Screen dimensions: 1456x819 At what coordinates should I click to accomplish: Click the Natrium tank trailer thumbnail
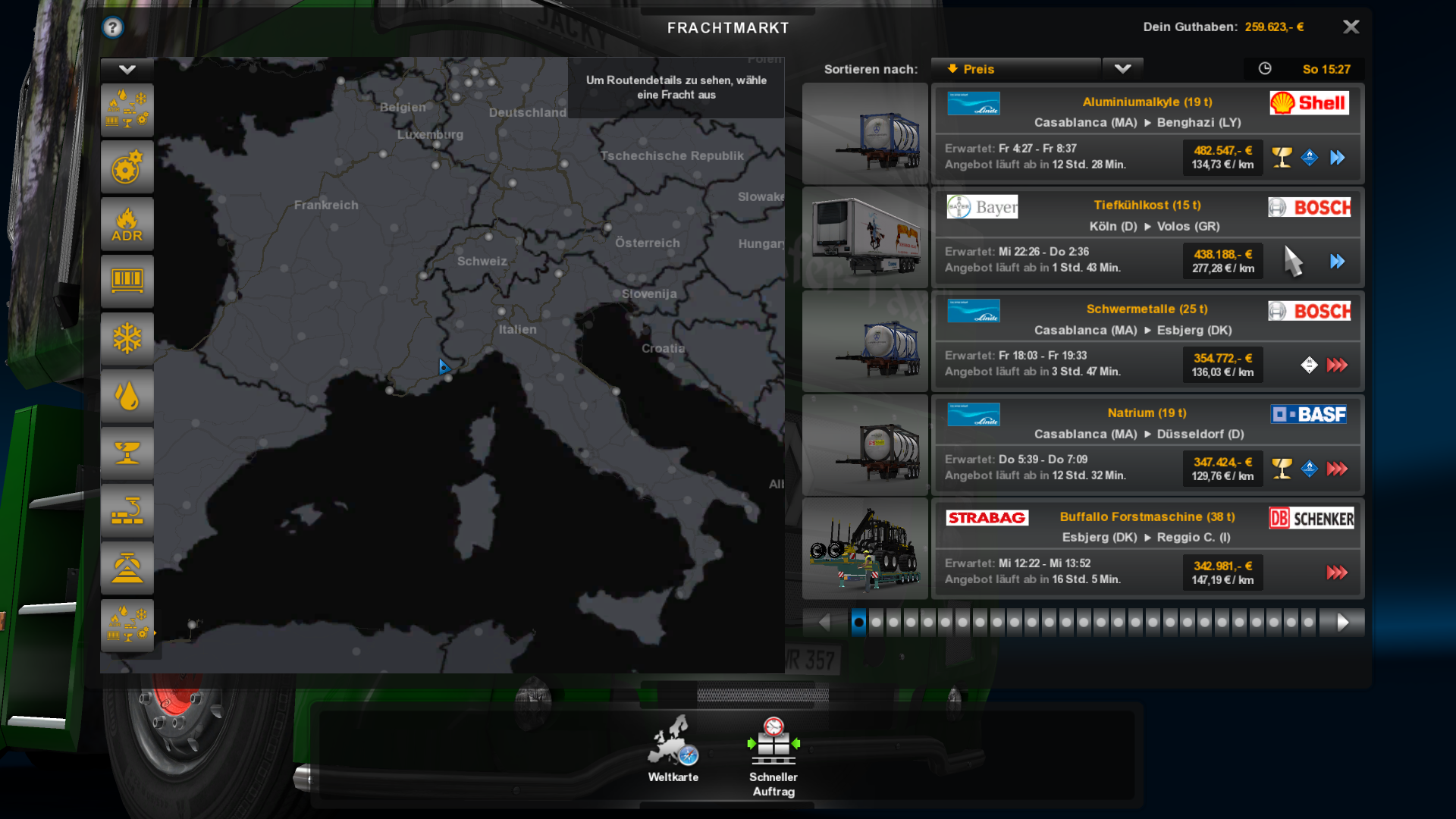pyautogui.click(x=865, y=445)
